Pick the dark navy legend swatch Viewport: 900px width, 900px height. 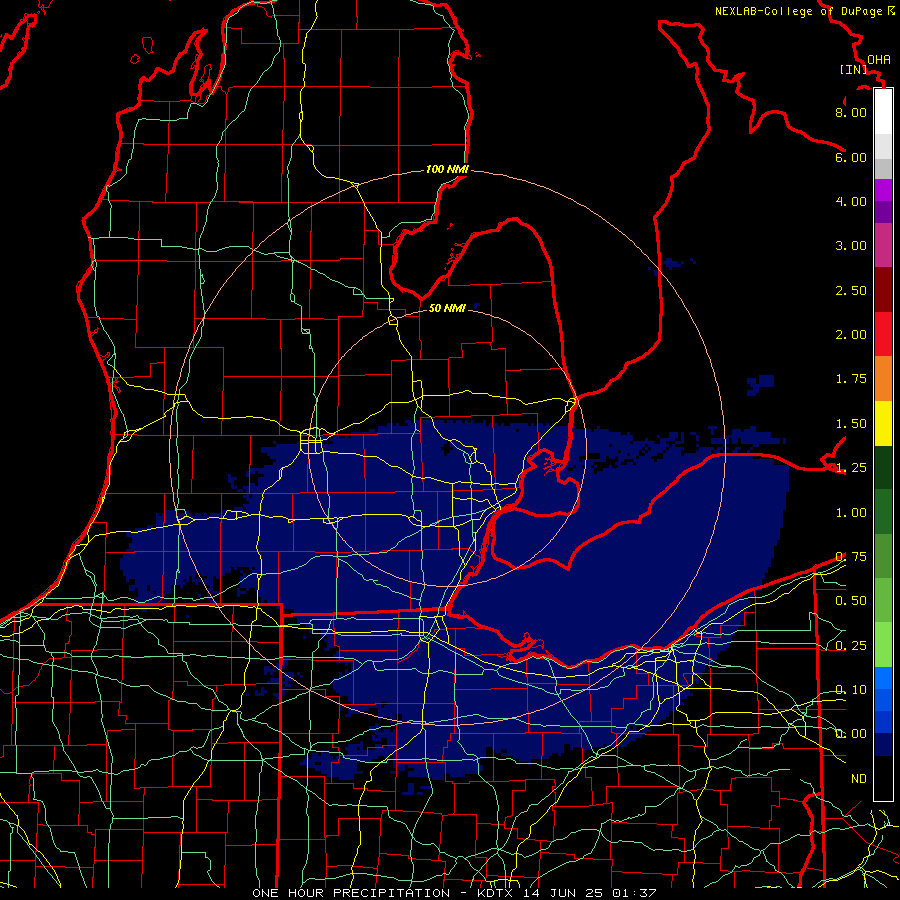coord(883,744)
